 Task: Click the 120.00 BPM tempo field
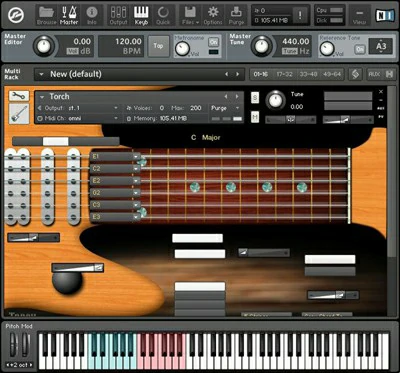(x=122, y=46)
